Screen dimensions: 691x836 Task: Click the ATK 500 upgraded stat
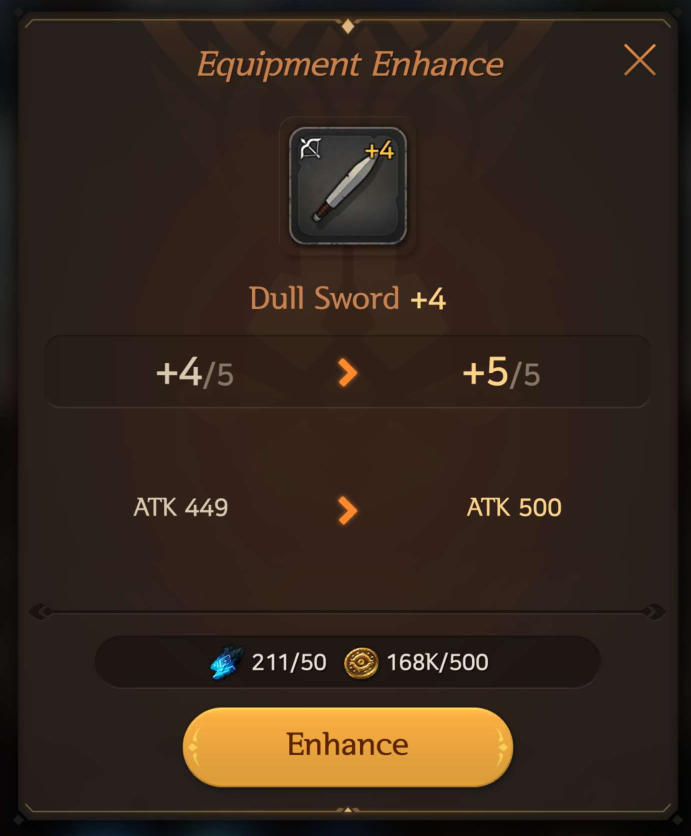[x=514, y=507]
